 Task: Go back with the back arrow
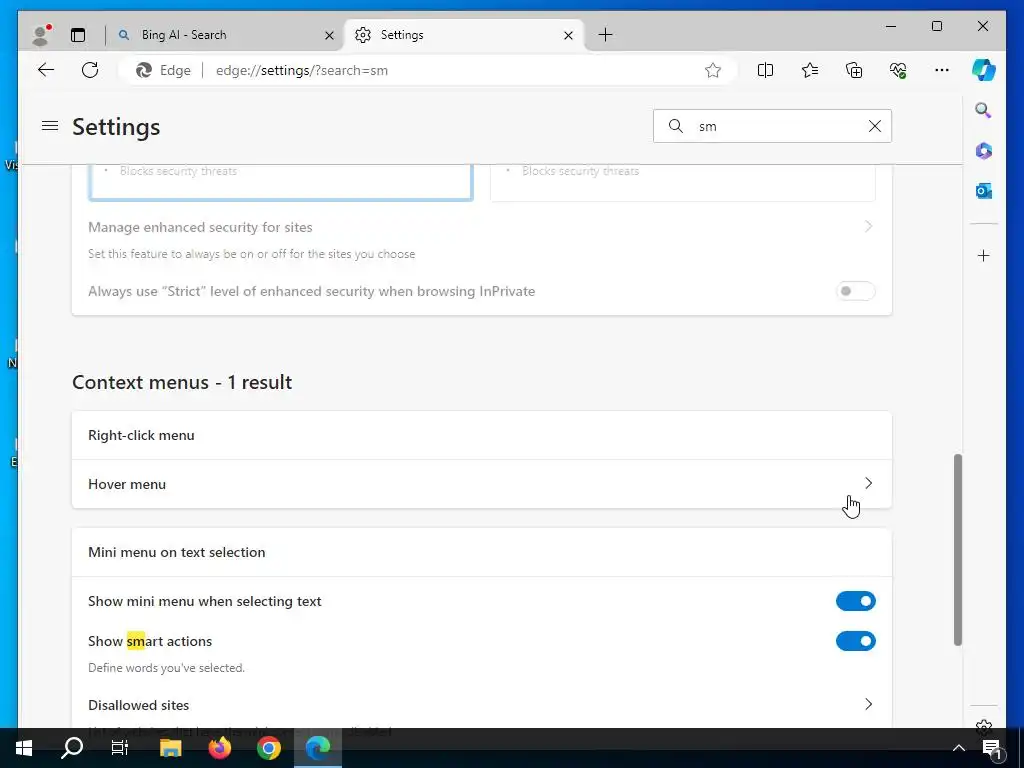click(46, 70)
